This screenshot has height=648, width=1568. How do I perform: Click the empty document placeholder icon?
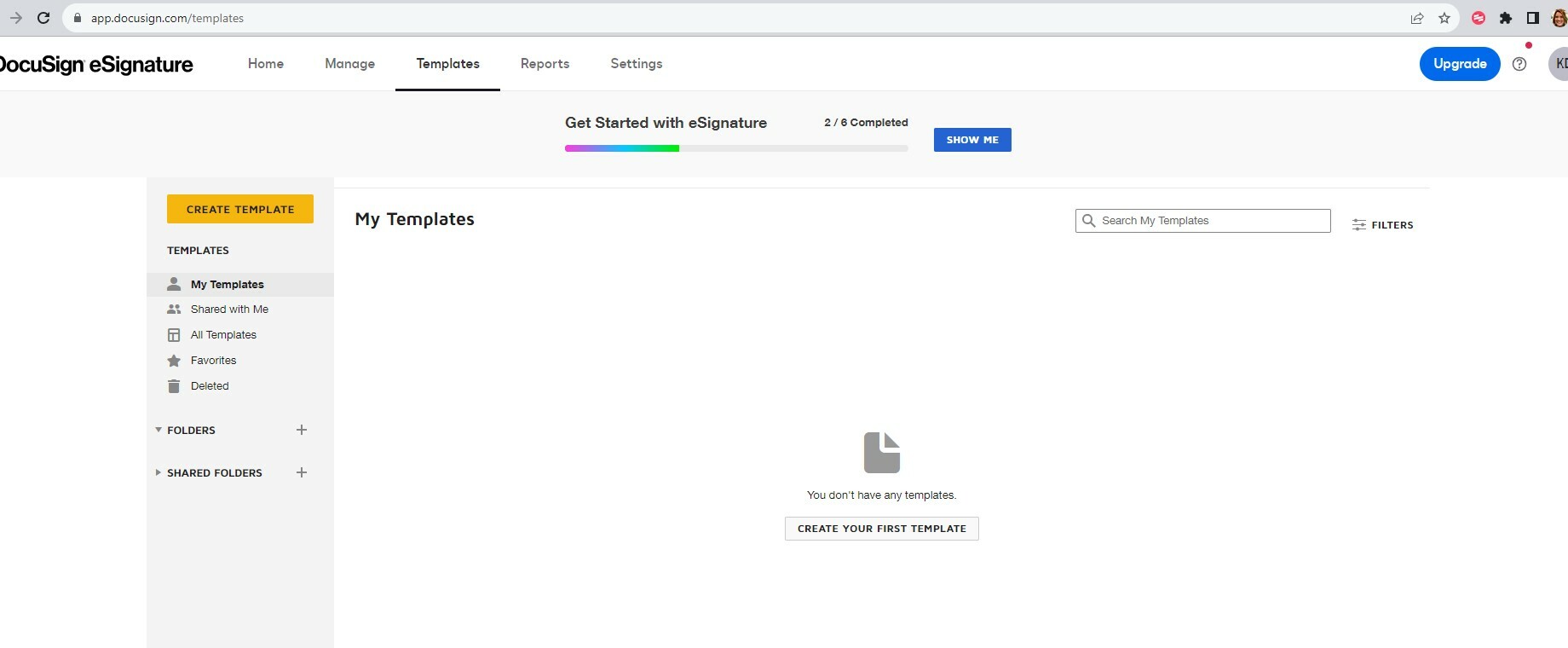tap(882, 453)
